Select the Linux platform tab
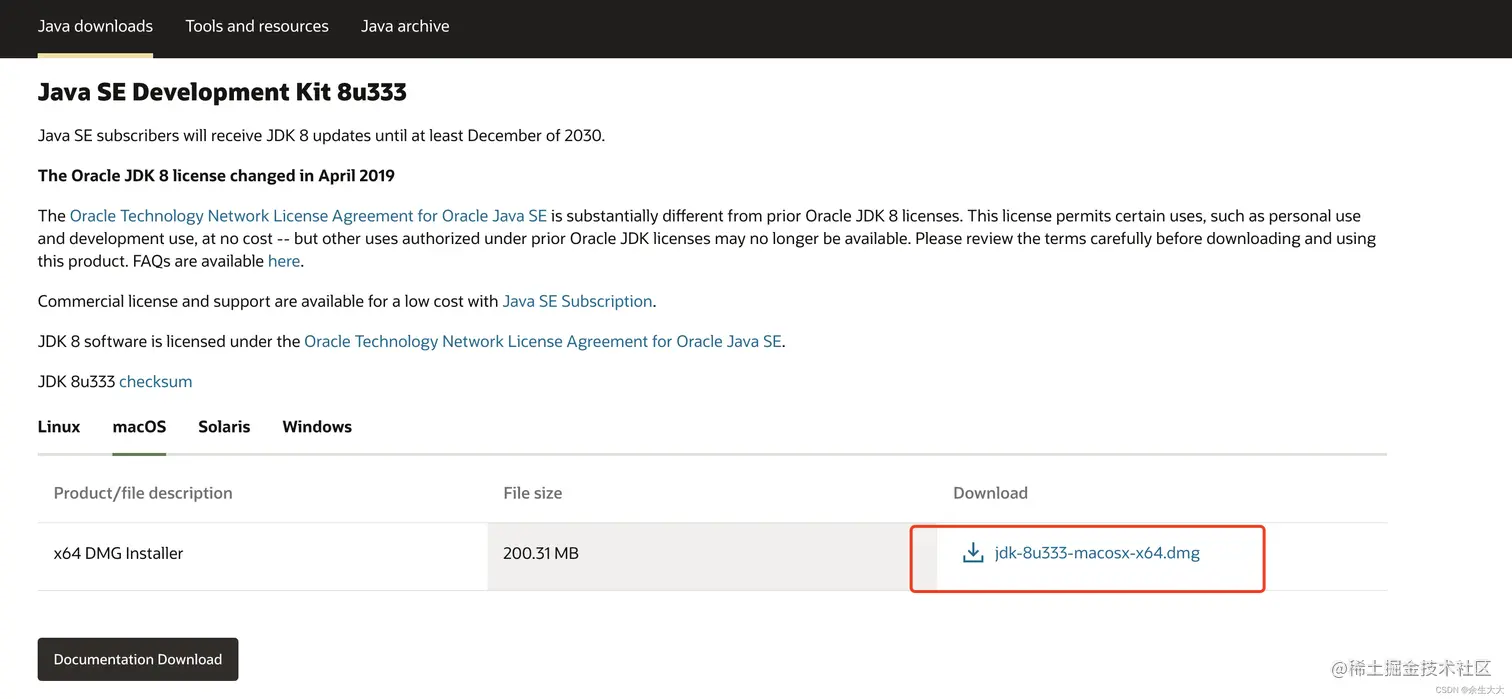The width and height of the screenshot is (1512, 699). 59,427
